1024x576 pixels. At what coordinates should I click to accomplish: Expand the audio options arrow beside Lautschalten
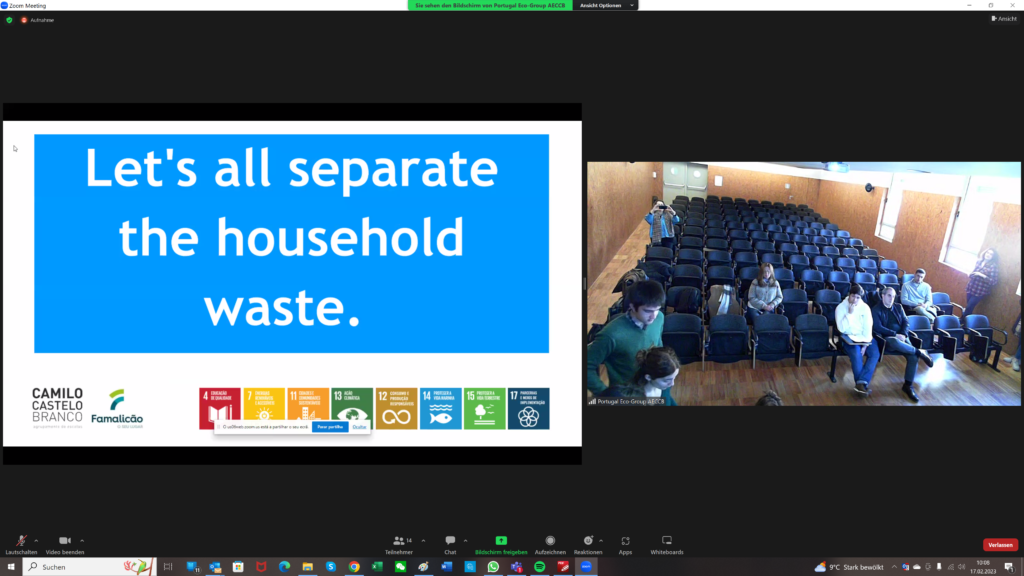tap(38, 540)
